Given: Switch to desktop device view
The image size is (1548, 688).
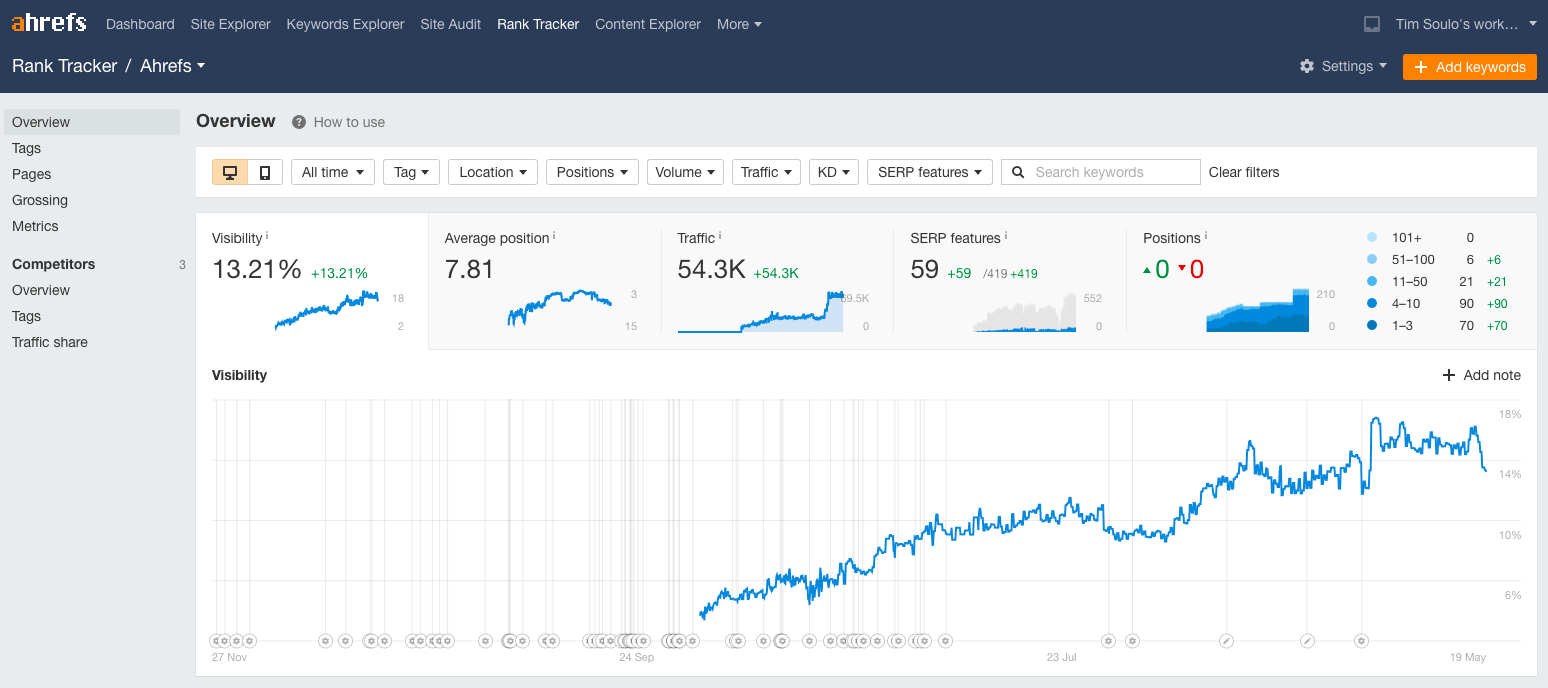Looking at the screenshot, I should point(230,172).
